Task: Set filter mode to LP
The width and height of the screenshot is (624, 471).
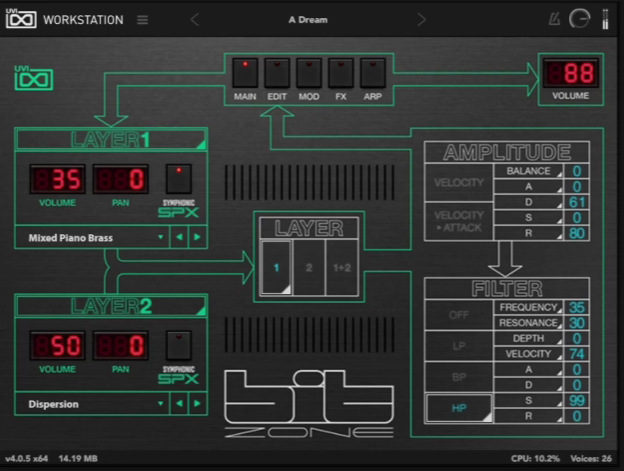Action: tap(459, 346)
